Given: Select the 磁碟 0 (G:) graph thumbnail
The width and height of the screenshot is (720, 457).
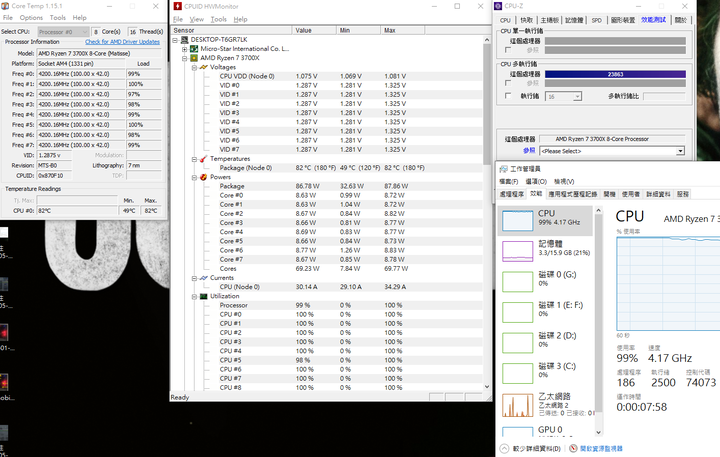Looking at the screenshot, I should tap(518, 282).
